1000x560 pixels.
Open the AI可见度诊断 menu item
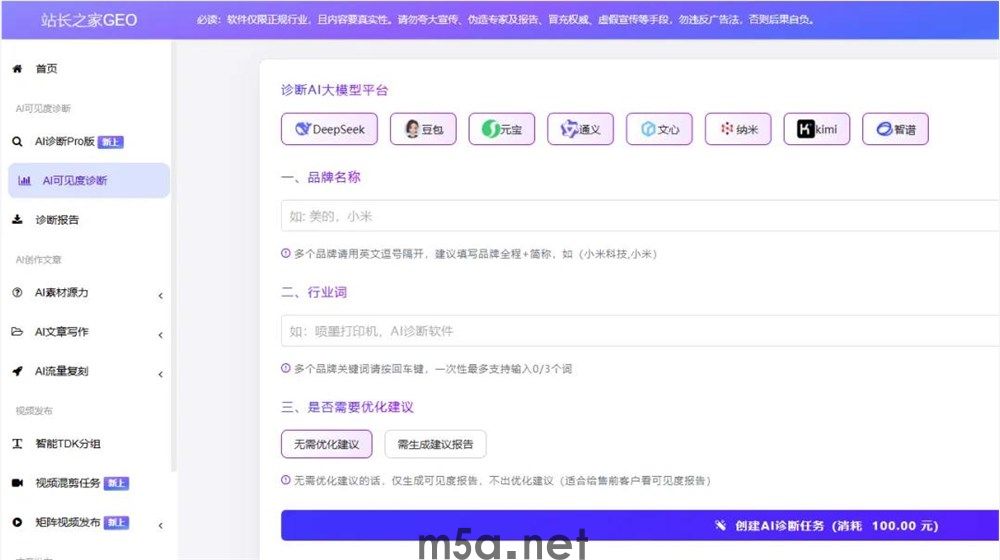(89, 181)
